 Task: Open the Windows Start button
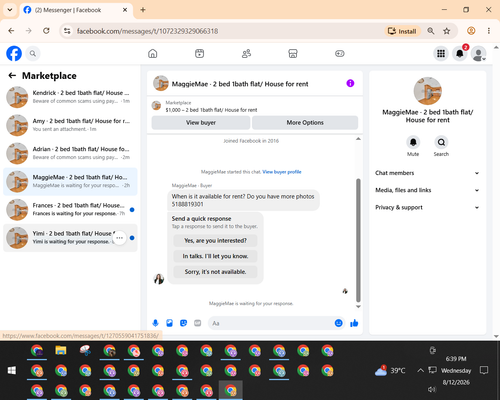click(x=12, y=370)
